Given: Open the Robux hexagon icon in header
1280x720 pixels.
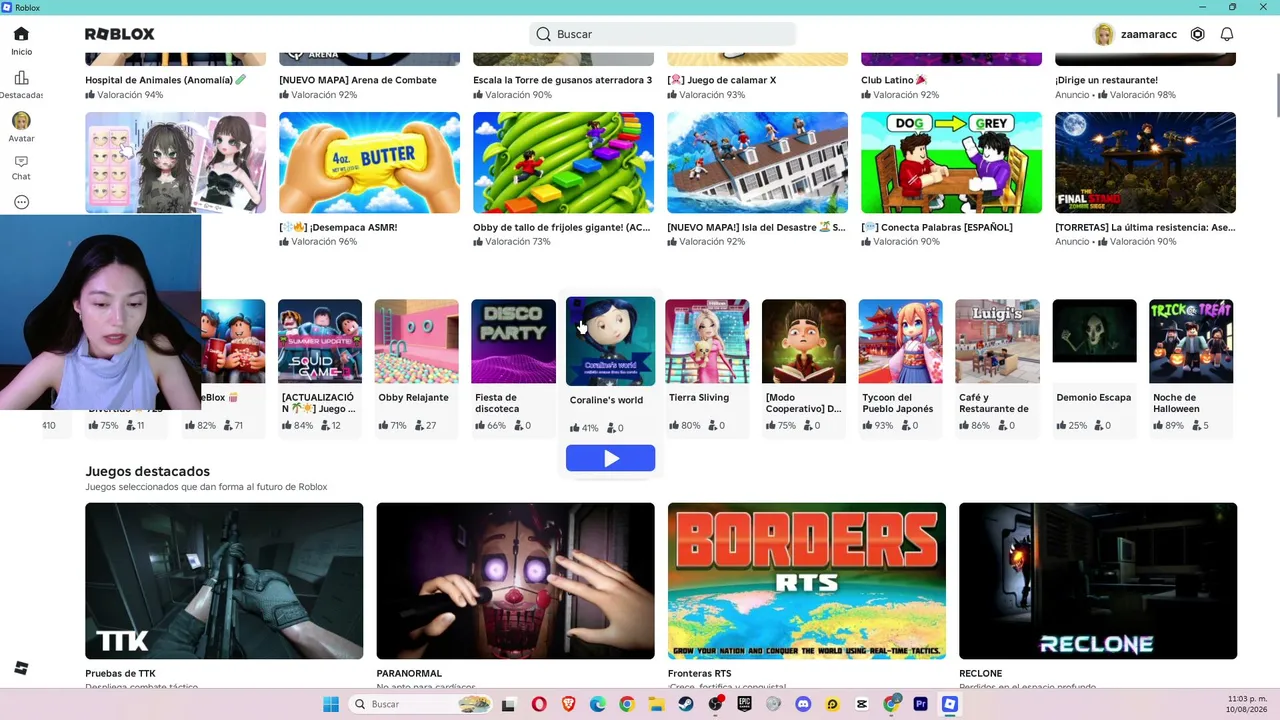Looking at the screenshot, I should (x=1198, y=34).
